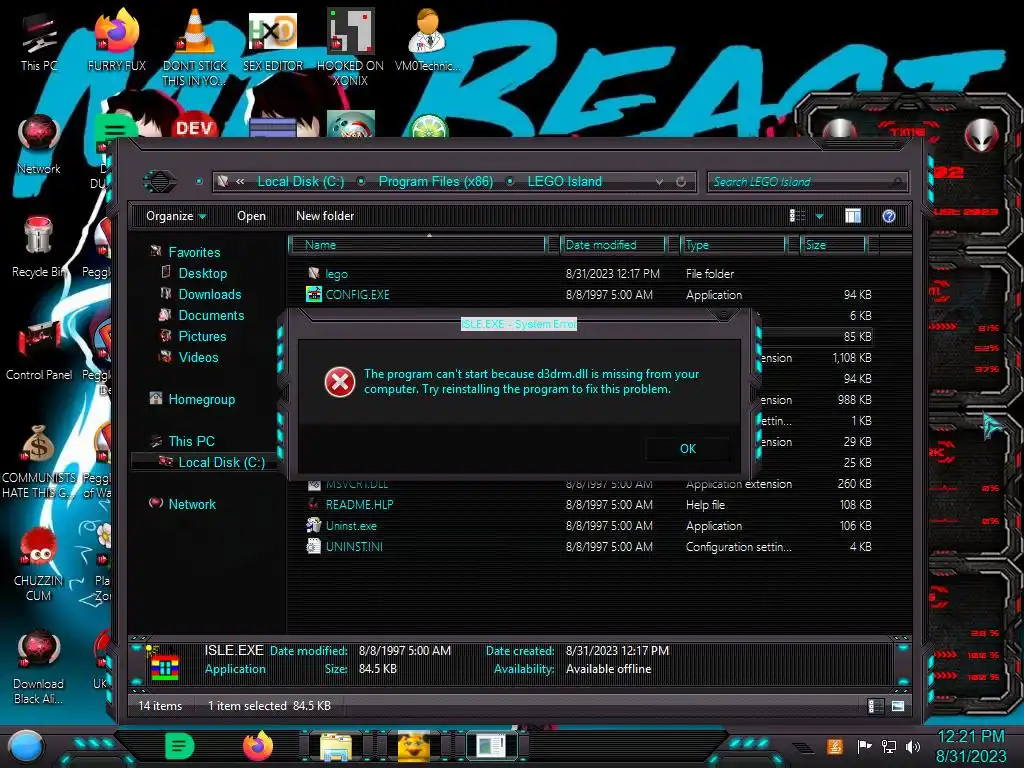Click the network tray icon
This screenshot has height=768, width=1024.
[889, 746]
